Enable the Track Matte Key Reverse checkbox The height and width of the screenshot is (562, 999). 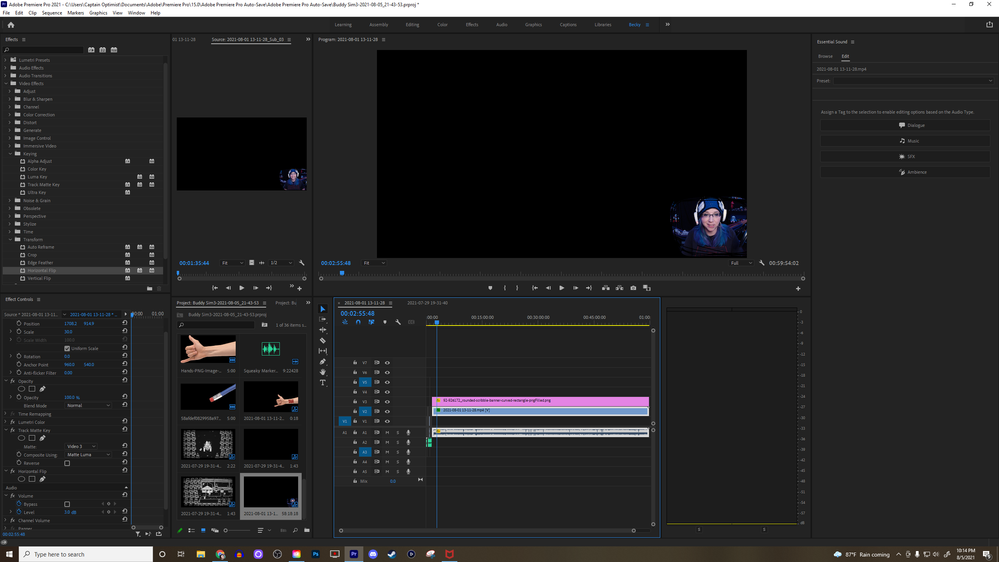point(67,463)
